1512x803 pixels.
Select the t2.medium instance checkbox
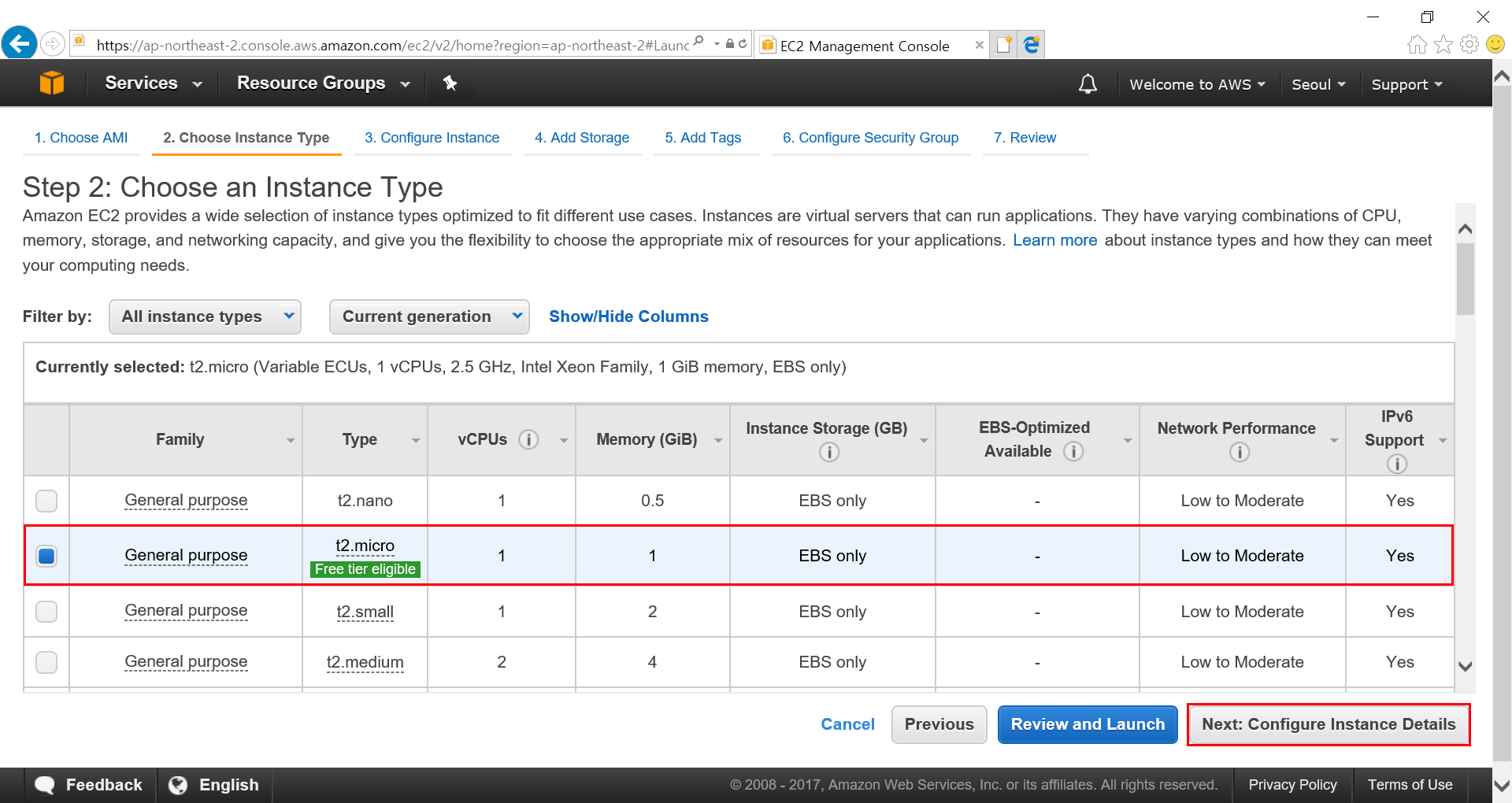tap(46, 662)
